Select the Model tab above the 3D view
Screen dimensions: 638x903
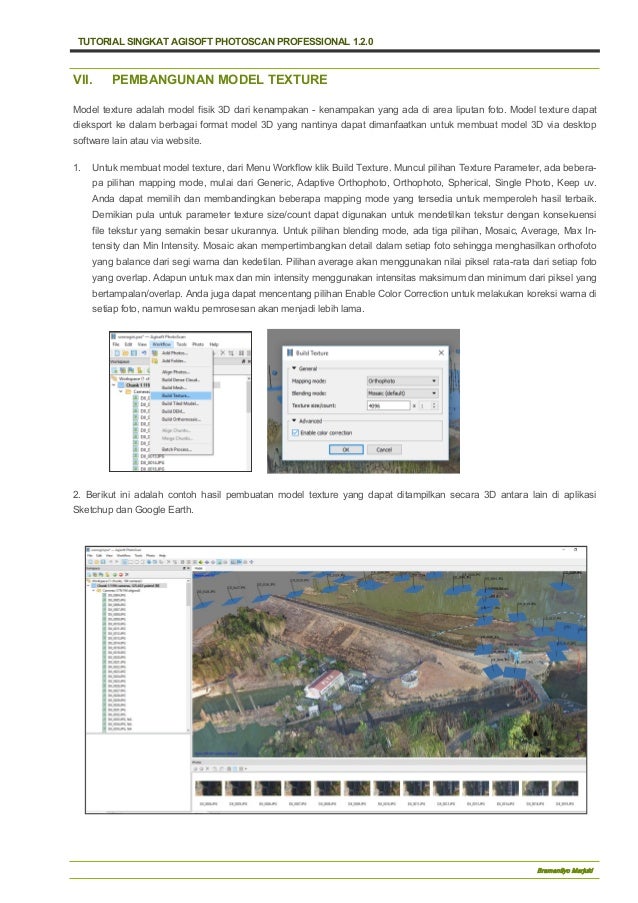tap(198, 568)
